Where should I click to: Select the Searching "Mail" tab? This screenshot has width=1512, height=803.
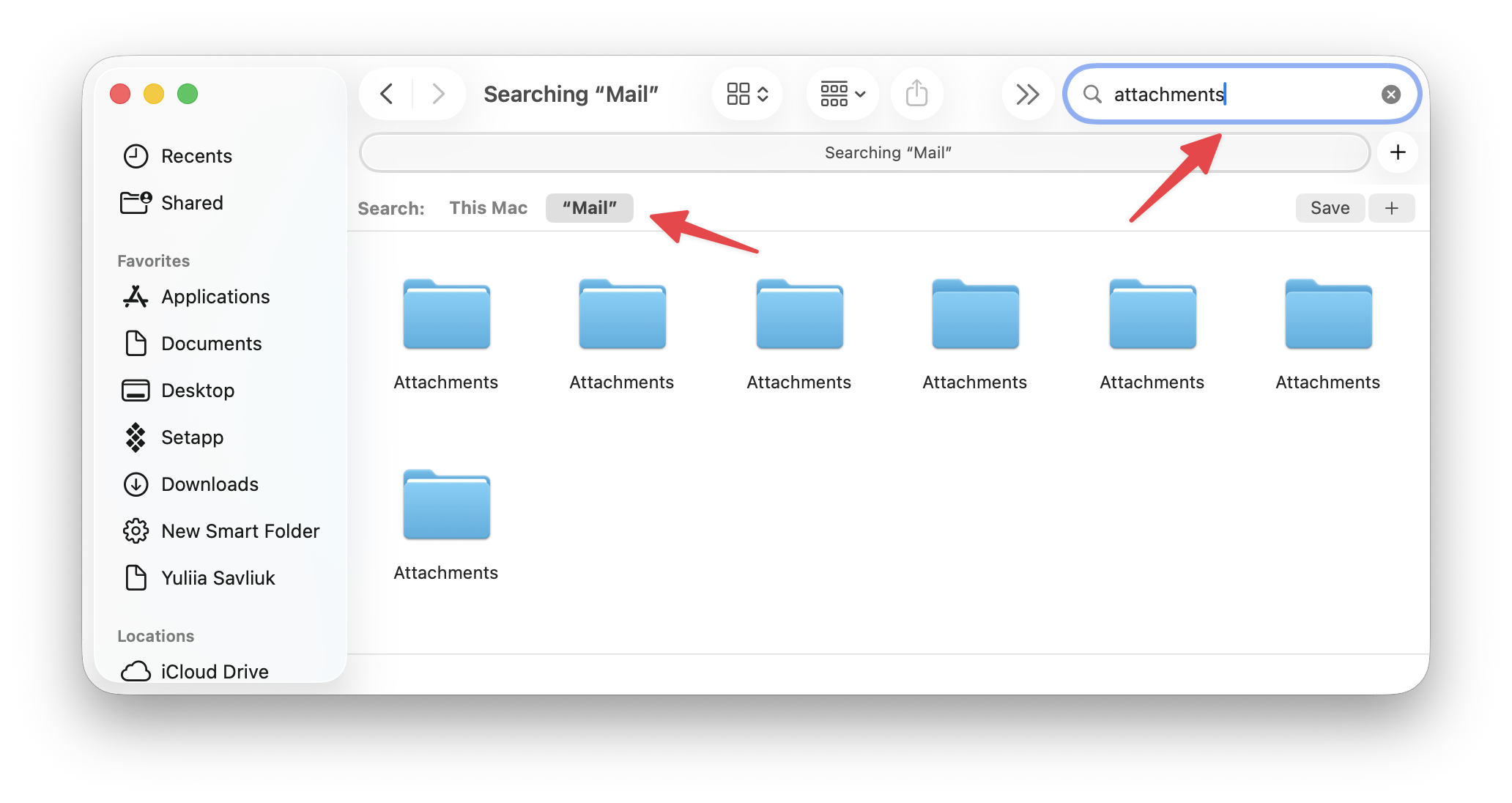(864, 152)
